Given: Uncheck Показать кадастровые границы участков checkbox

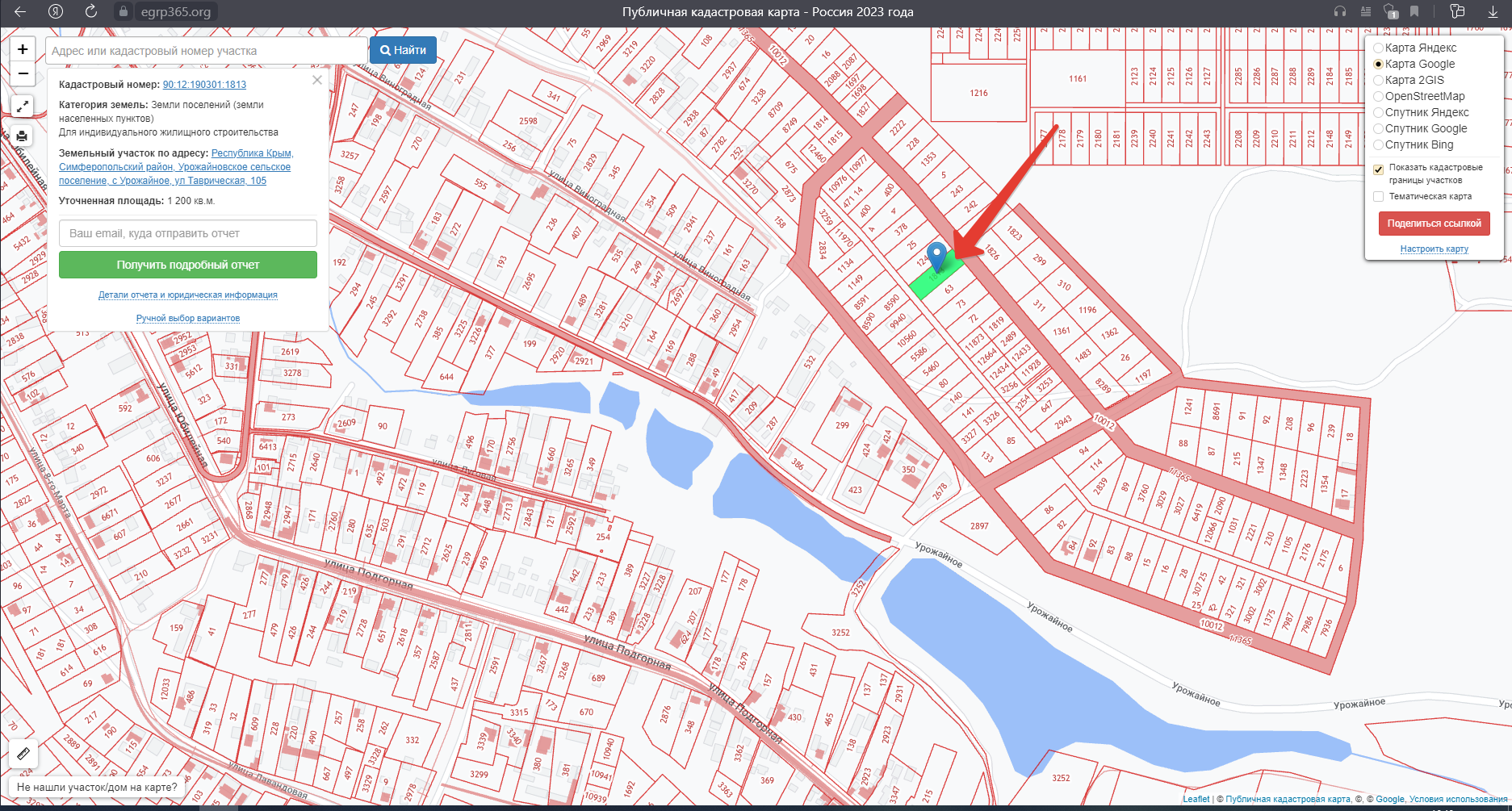Looking at the screenshot, I should tap(1379, 169).
